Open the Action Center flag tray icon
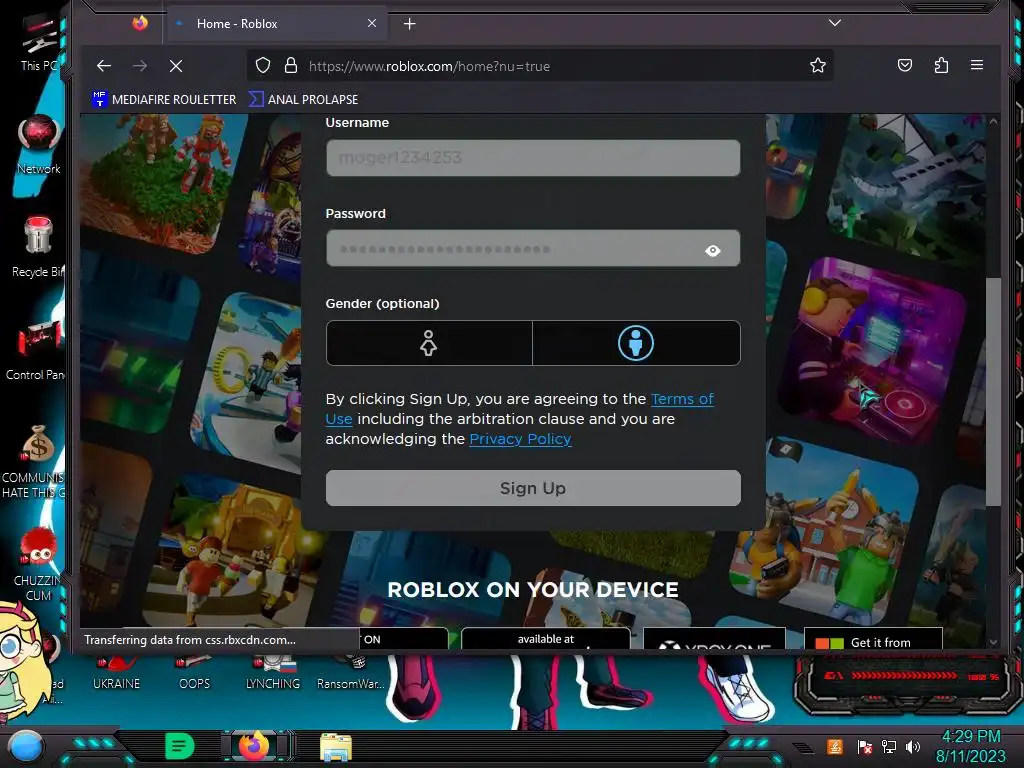 [865, 746]
